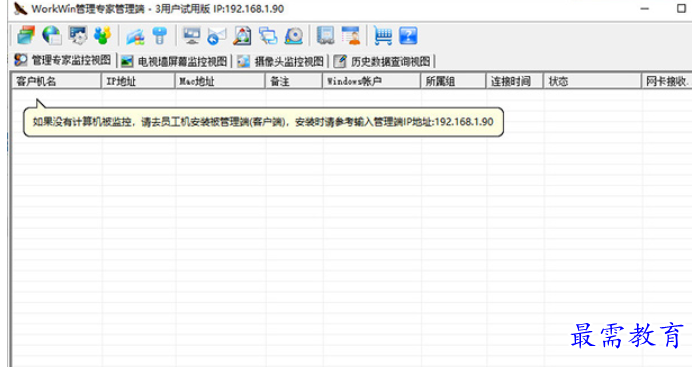Click the 状态 column header
692x367 pixels.
[x=592, y=81]
